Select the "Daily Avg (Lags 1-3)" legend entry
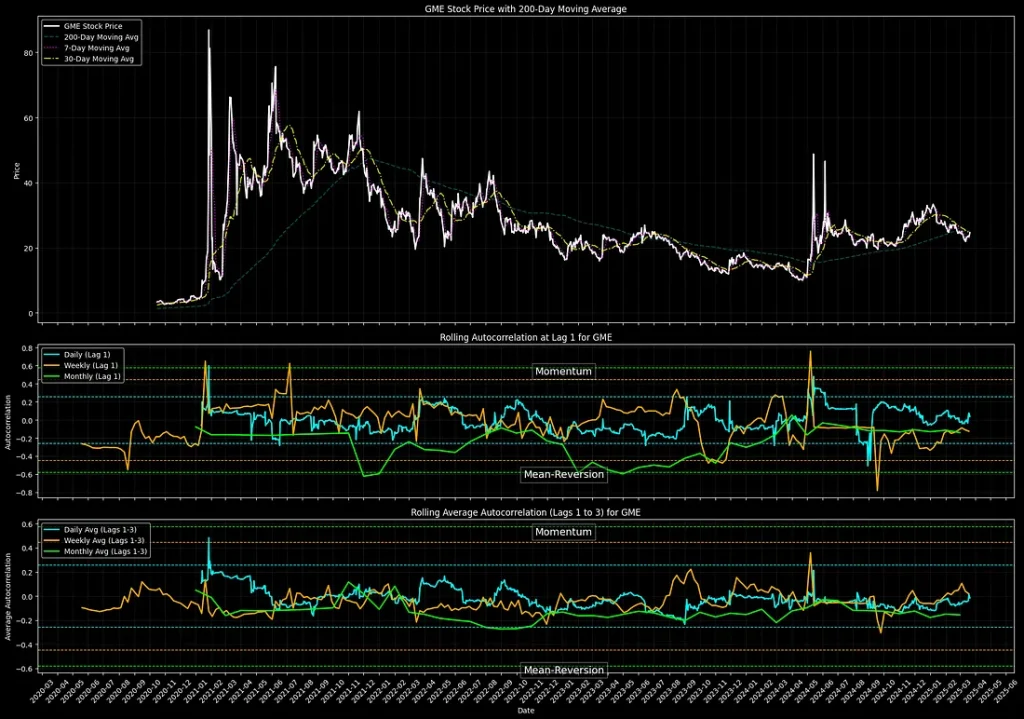 90,530
